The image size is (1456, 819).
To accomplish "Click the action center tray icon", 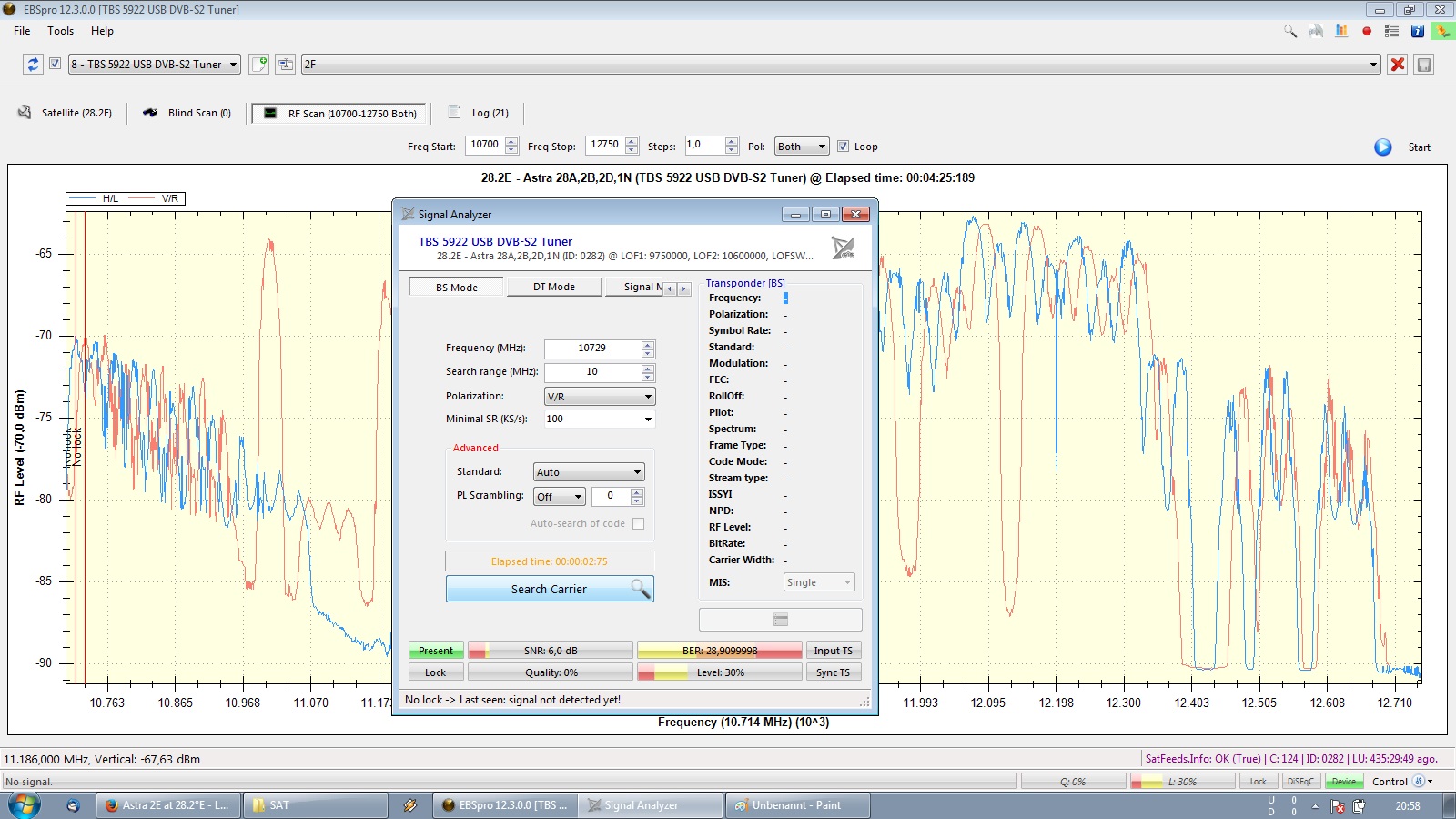I will (x=1360, y=806).
